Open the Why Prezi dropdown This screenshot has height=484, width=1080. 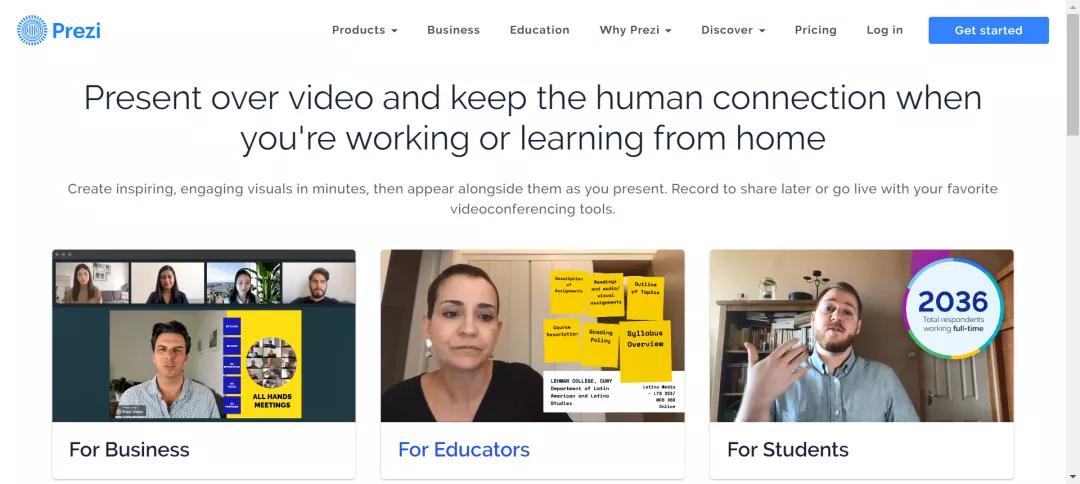(x=635, y=30)
